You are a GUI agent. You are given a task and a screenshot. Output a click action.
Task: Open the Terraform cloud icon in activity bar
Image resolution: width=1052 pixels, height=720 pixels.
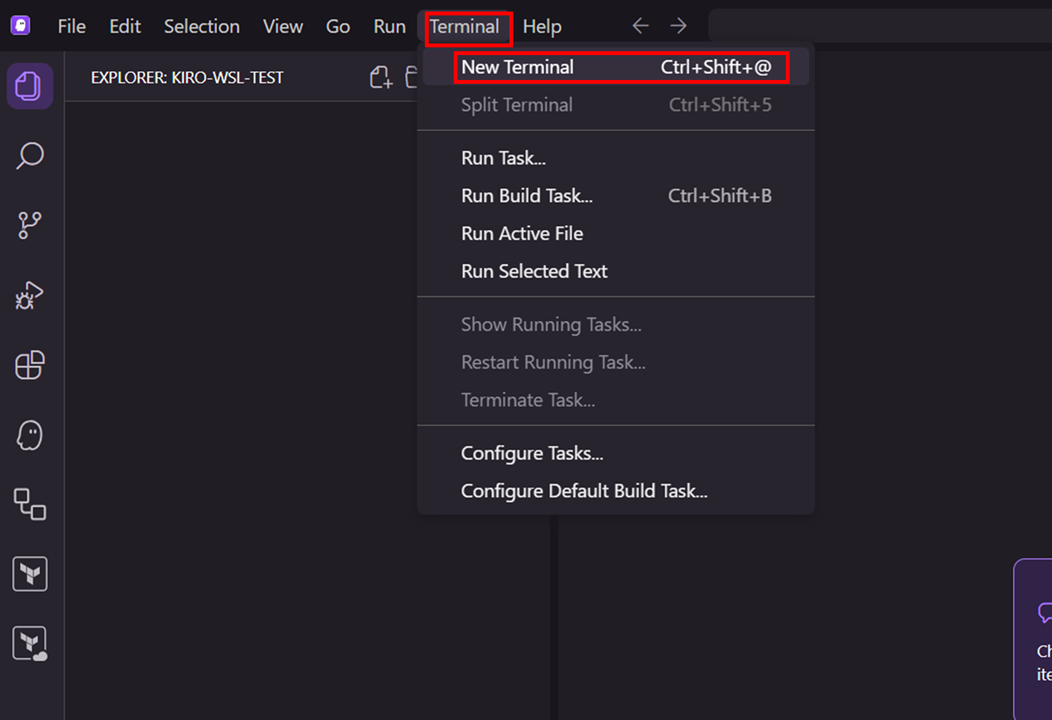pos(30,643)
